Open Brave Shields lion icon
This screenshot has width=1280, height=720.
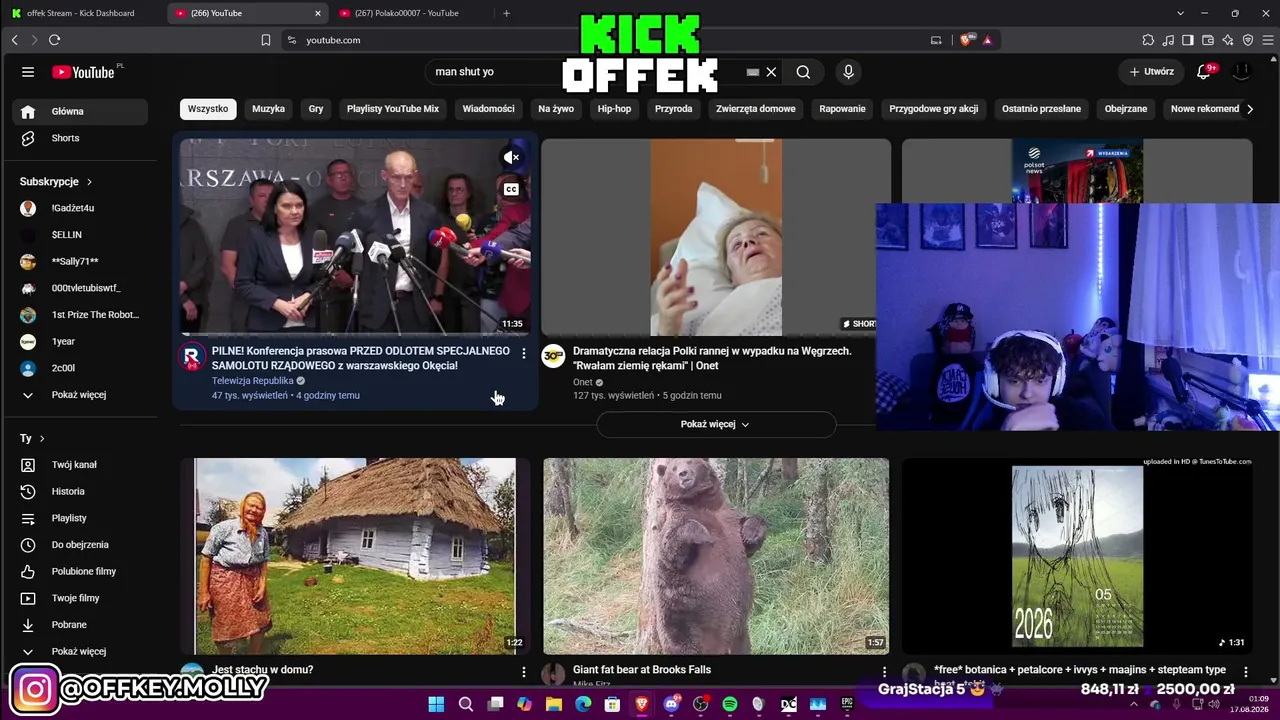pyautogui.click(x=966, y=40)
